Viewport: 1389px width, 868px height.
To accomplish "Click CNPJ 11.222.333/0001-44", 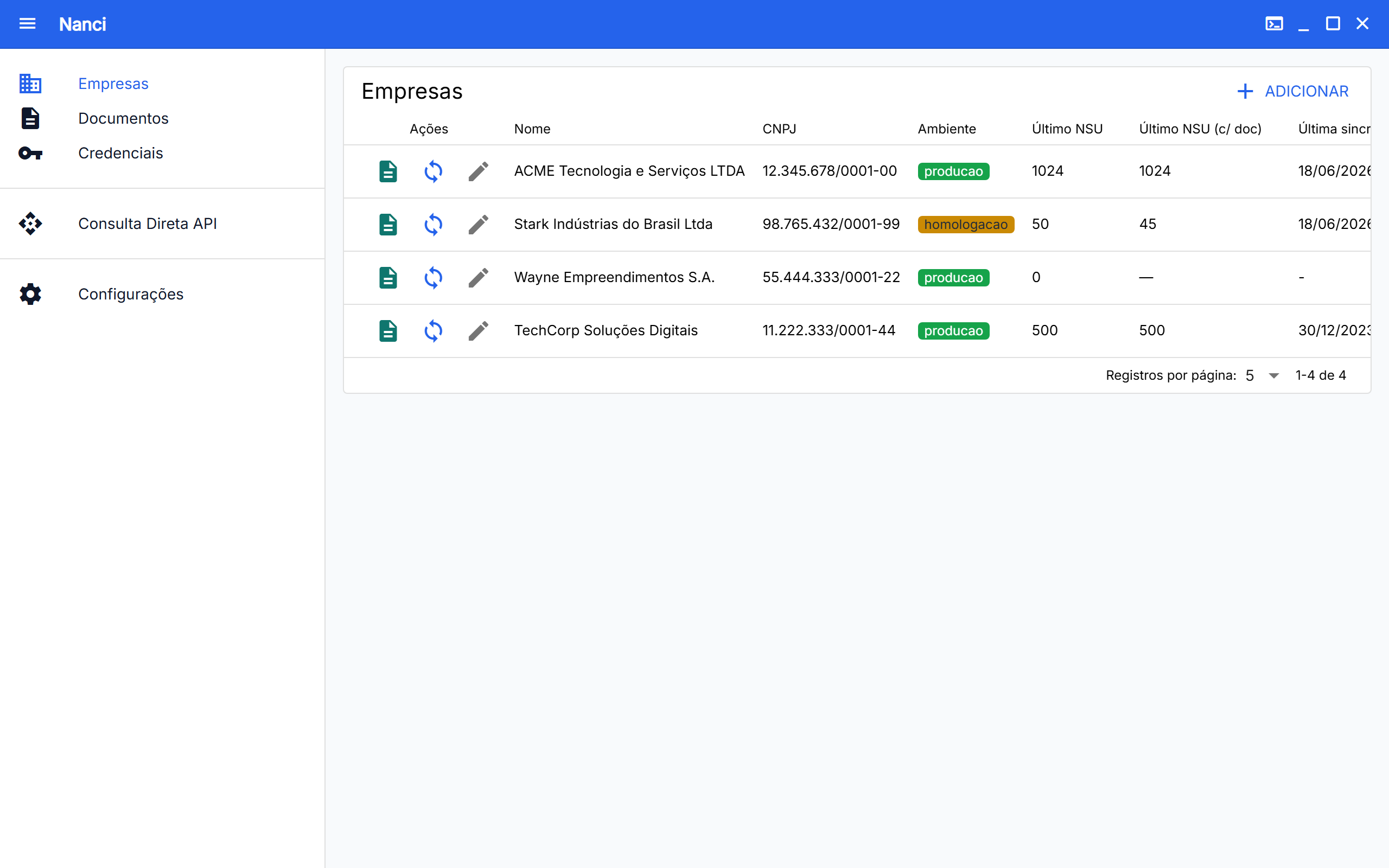I will pos(829,330).
